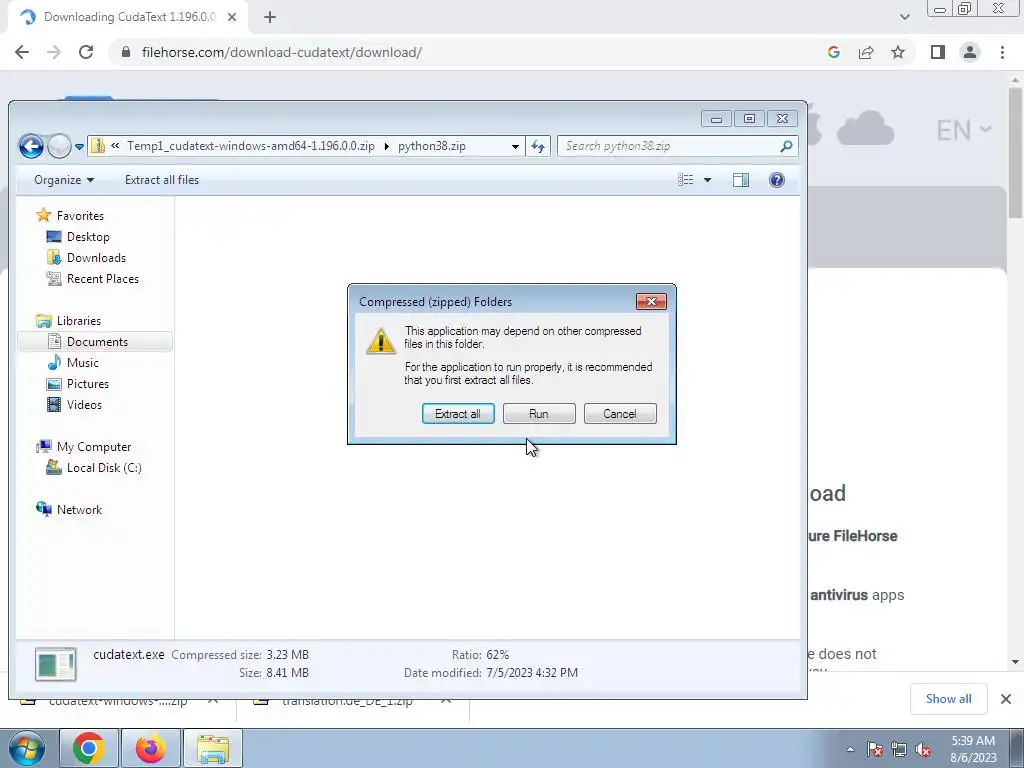Open the Organize menu
Image resolution: width=1024 pixels, height=768 pixels.
pos(63,180)
